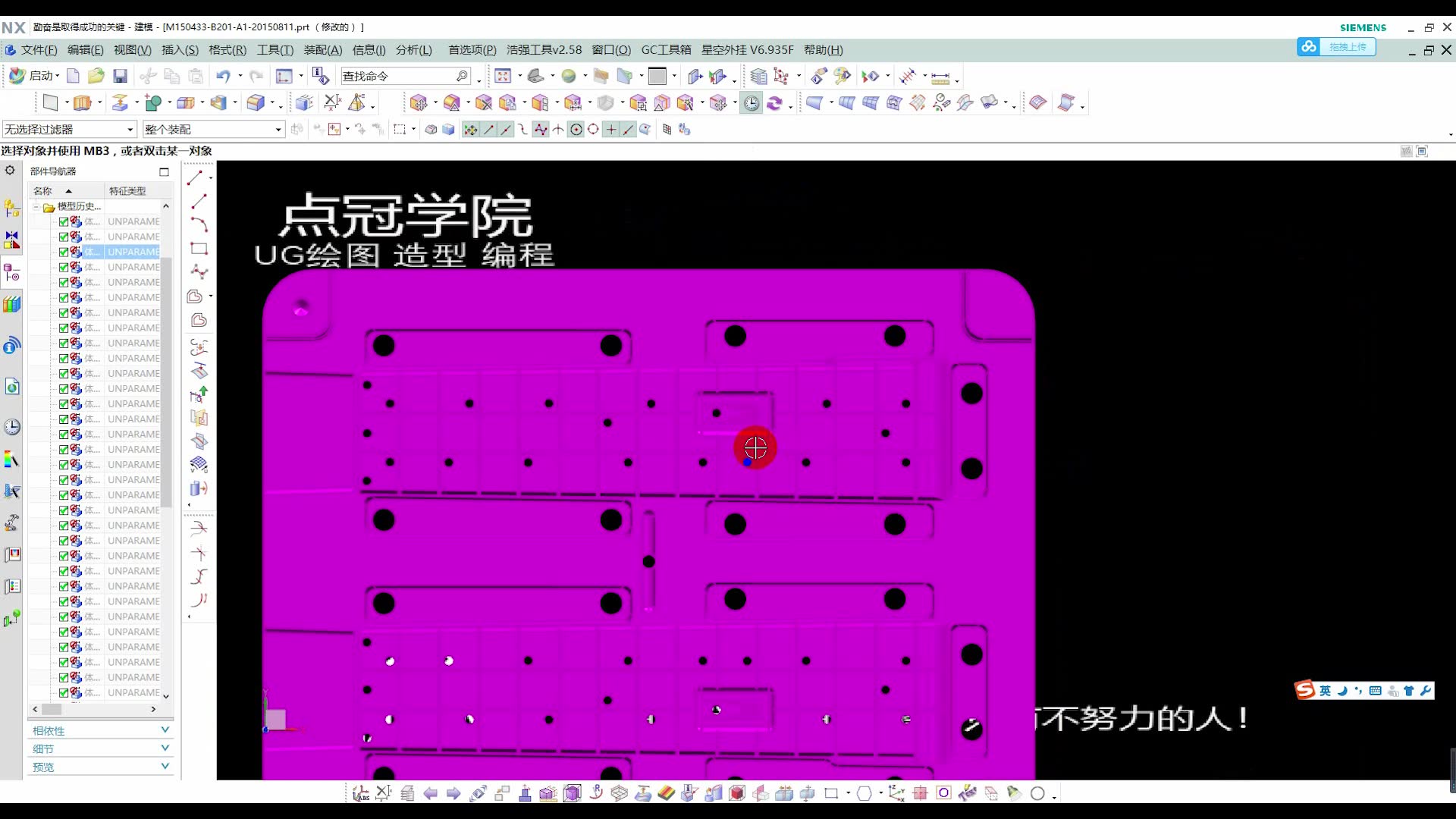Open the 插入(S) menu
Image resolution: width=1456 pixels, height=819 pixels.
click(180, 49)
